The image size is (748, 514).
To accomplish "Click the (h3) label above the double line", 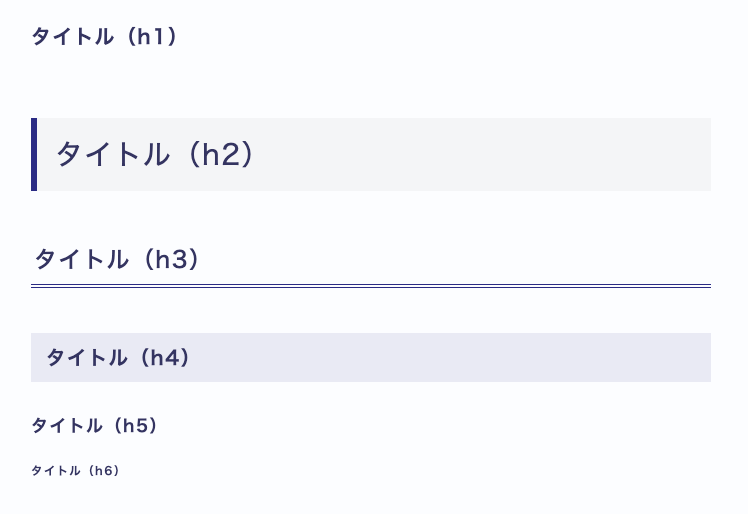I will pos(171,260).
